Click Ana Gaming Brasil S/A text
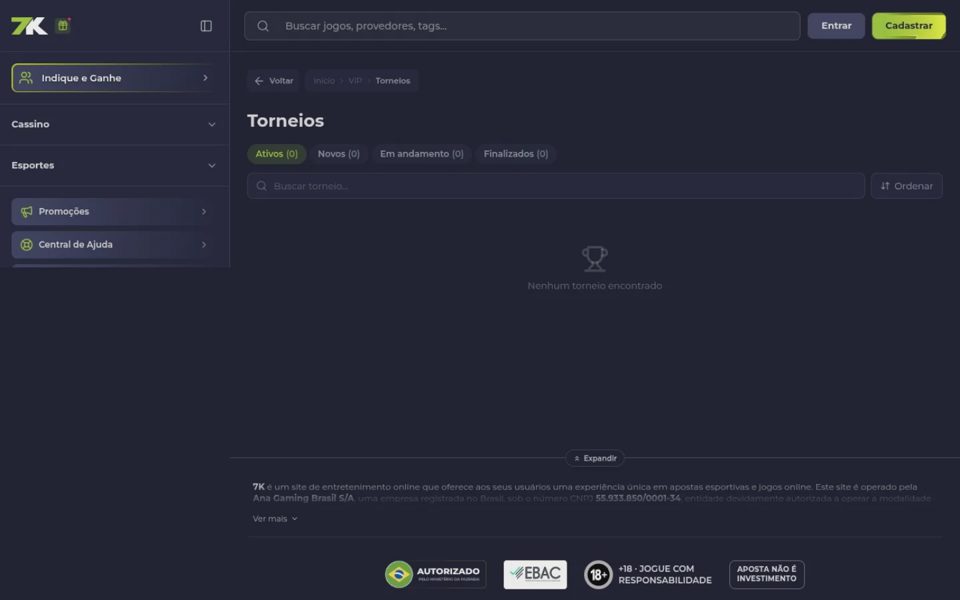Image resolution: width=960 pixels, height=600 pixels. (x=303, y=498)
